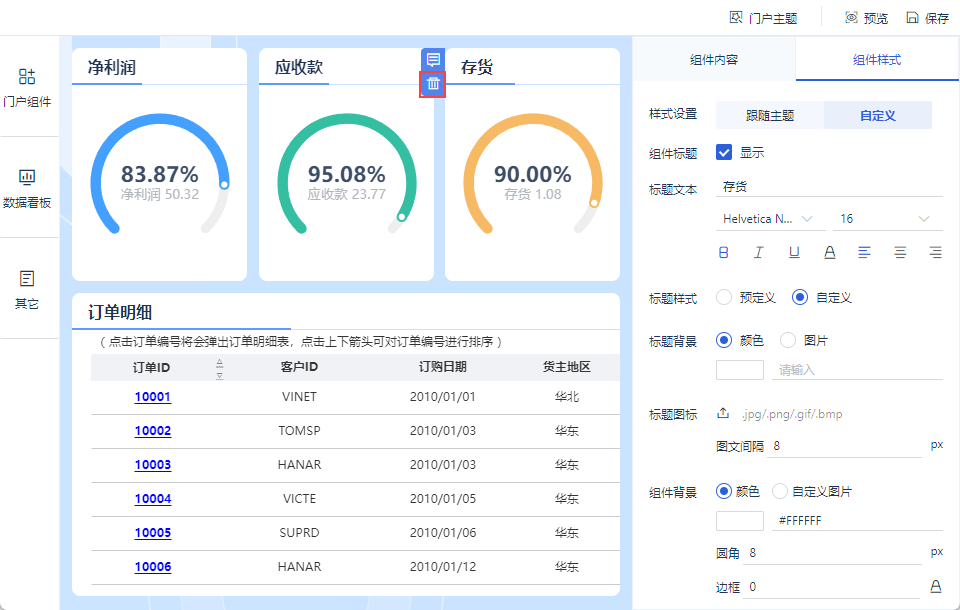Select 预定义 title style radio button

tap(723, 298)
